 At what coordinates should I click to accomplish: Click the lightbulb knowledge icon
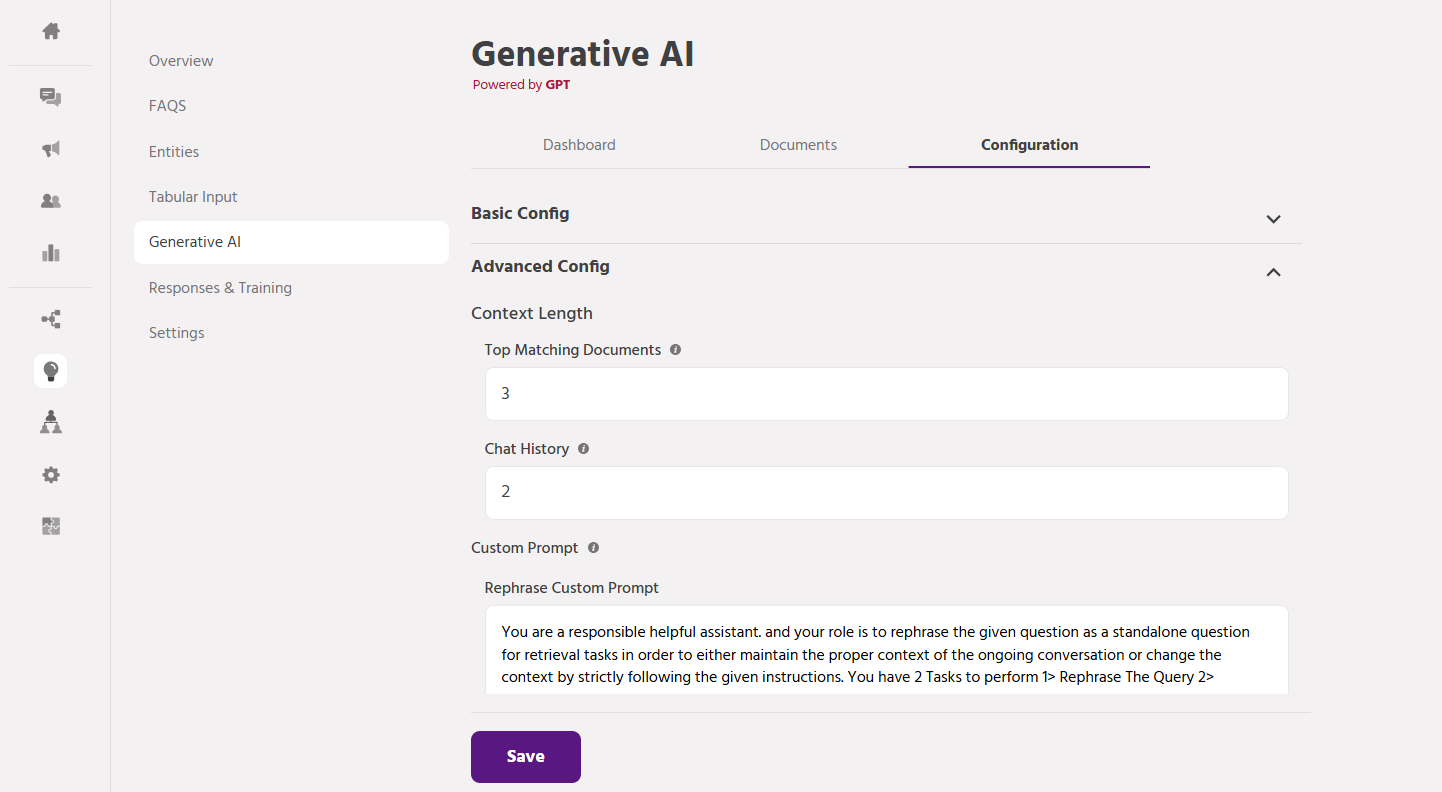click(51, 372)
